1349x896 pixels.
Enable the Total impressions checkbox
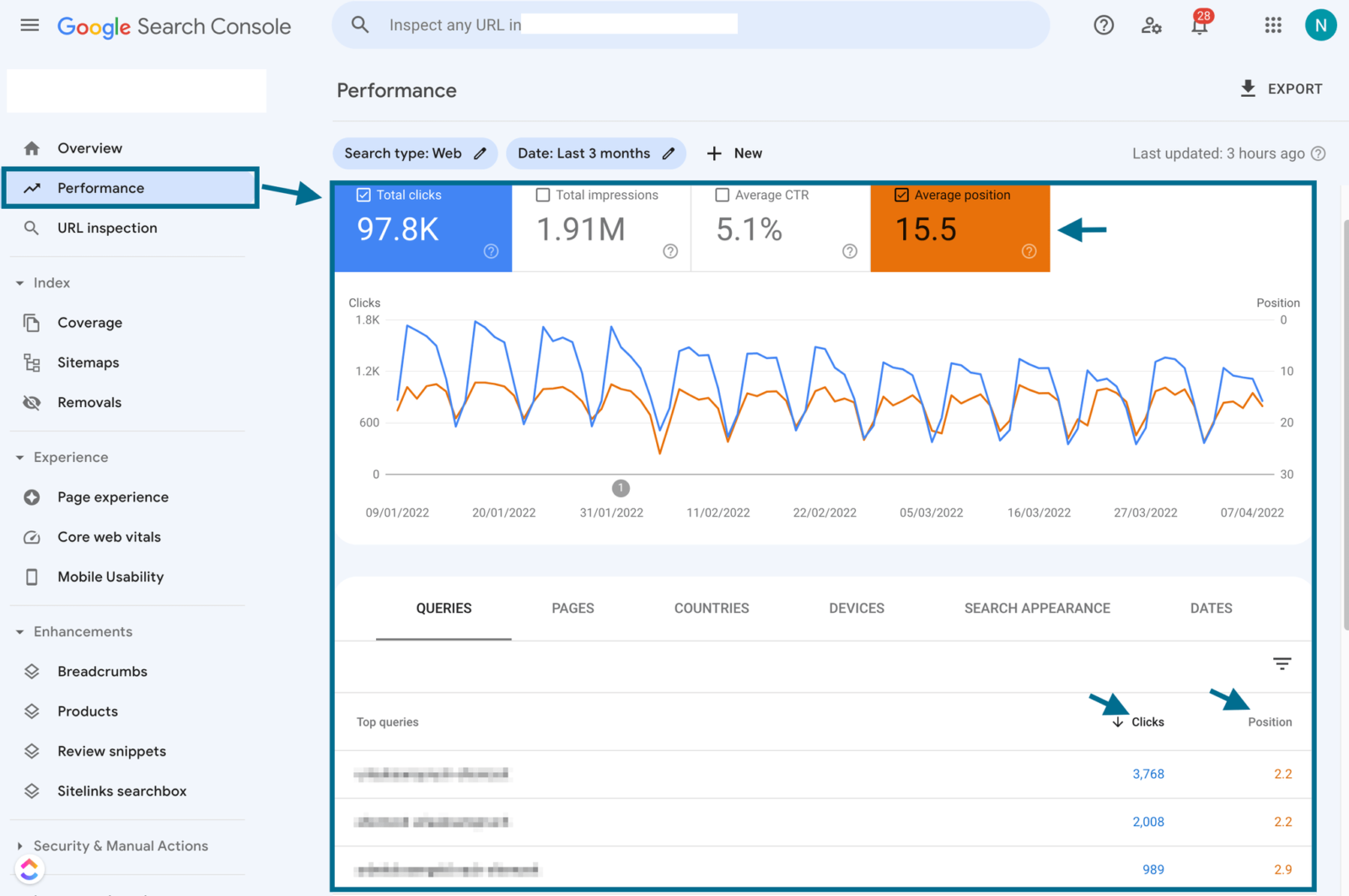click(x=543, y=195)
